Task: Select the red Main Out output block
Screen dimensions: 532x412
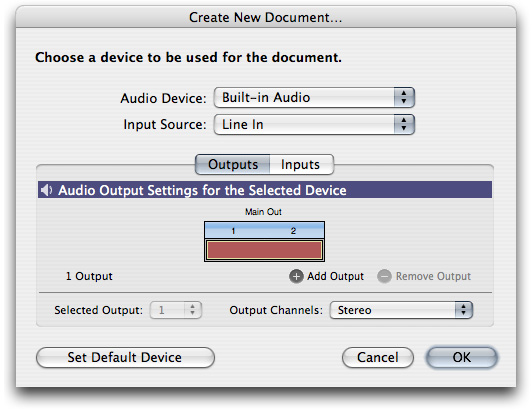Action: click(x=264, y=250)
